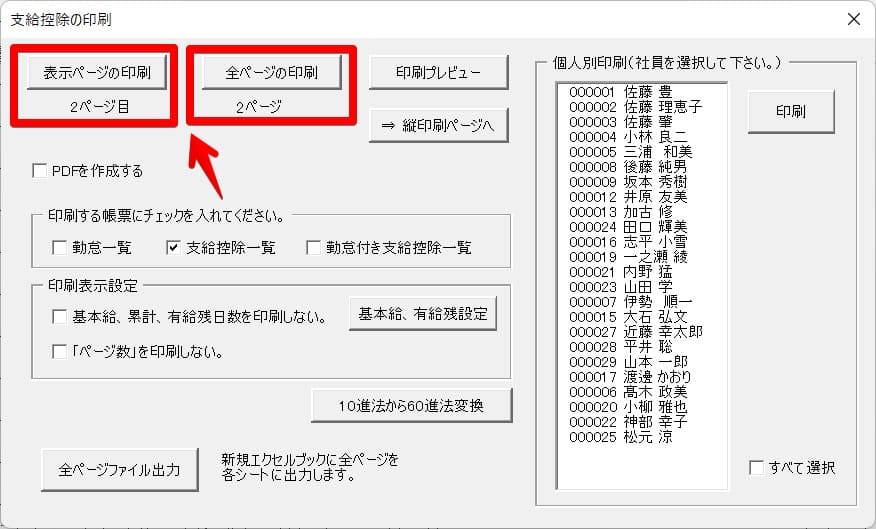Screen dimensions: 876x529
Task: Check the 勤怠一覧 option
Action: (x=59, y=247)
